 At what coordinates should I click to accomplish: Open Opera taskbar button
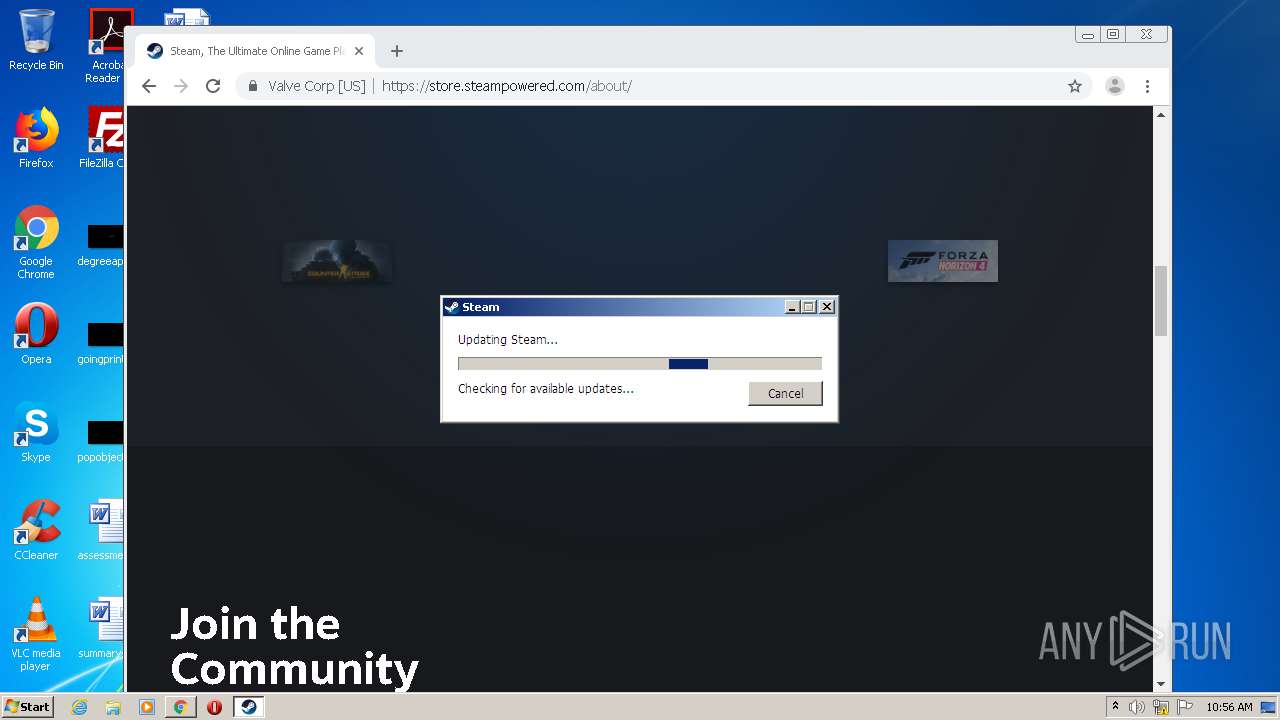[214, 707]
